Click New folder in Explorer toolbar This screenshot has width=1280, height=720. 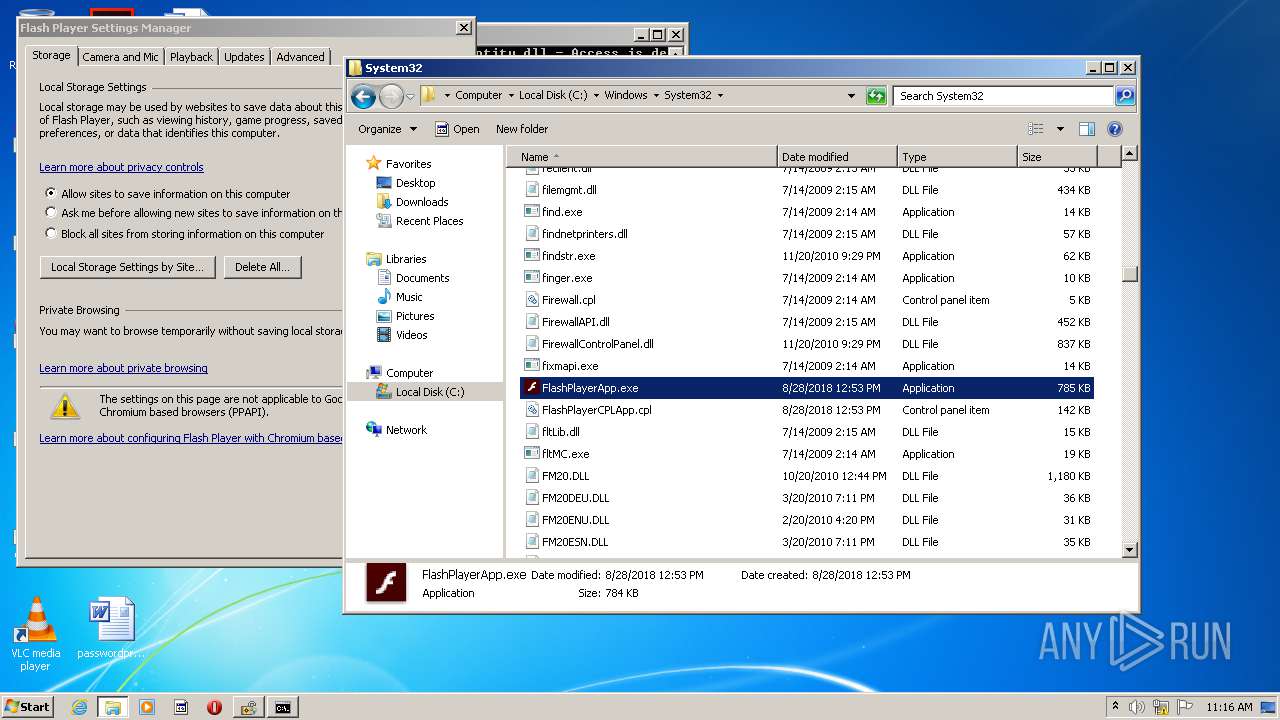coord(522,129)
